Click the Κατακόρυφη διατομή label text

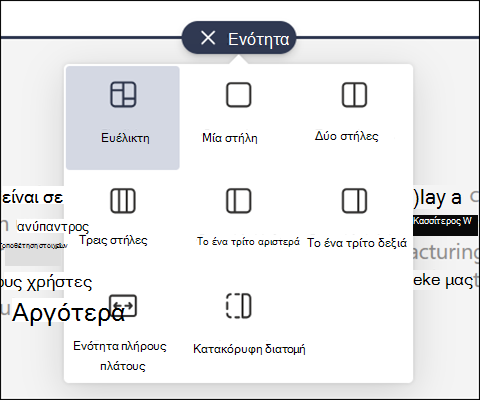coord(249,349)
